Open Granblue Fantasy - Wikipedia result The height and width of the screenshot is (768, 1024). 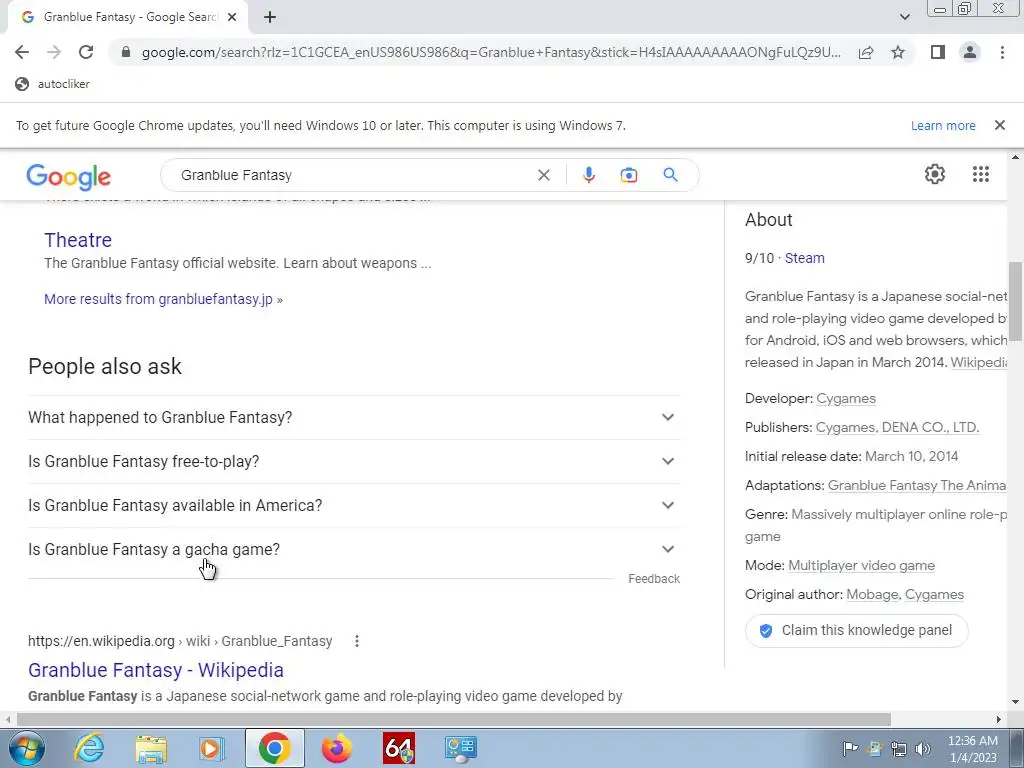point(155,670)
